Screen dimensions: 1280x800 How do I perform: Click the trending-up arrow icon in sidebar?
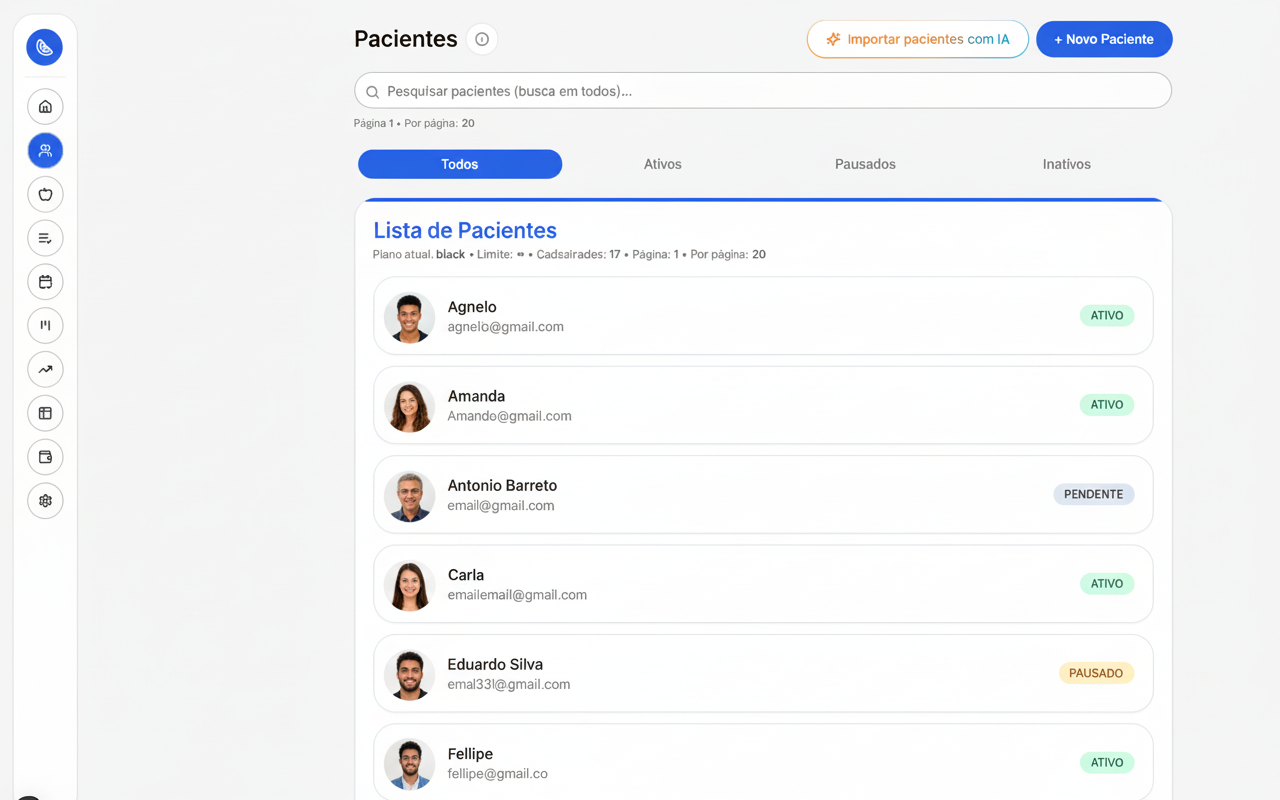(x=45, y=369)
